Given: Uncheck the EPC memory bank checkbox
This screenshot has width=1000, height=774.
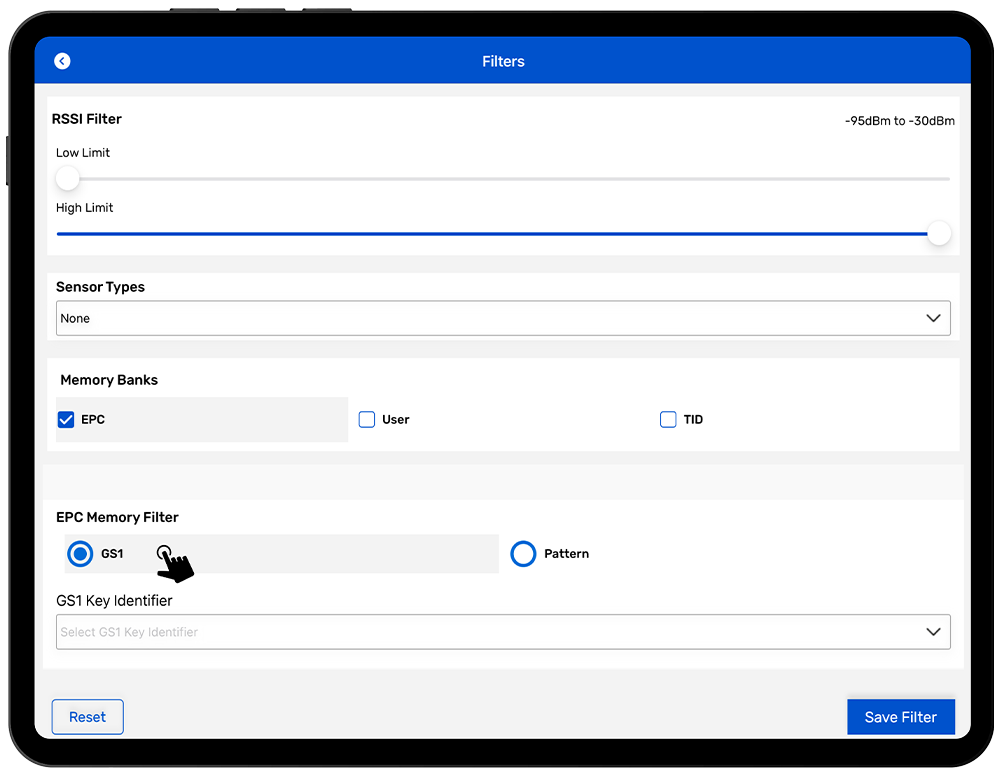Looking at the screenshot, I should coord(66,420).
